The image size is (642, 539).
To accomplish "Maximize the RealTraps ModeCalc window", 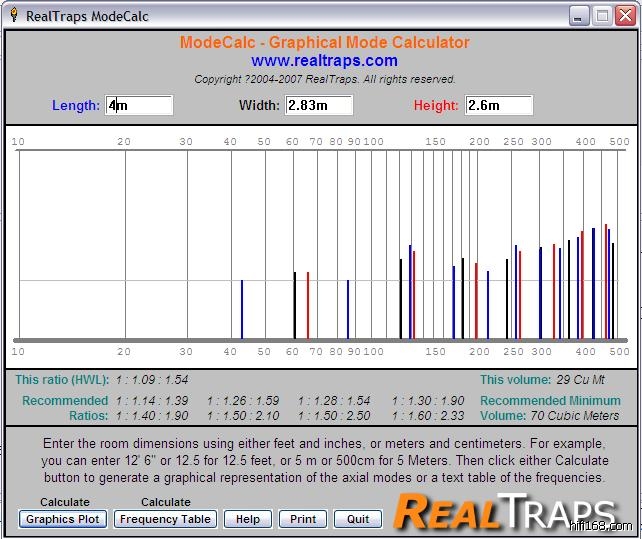I will pos(602,15).
